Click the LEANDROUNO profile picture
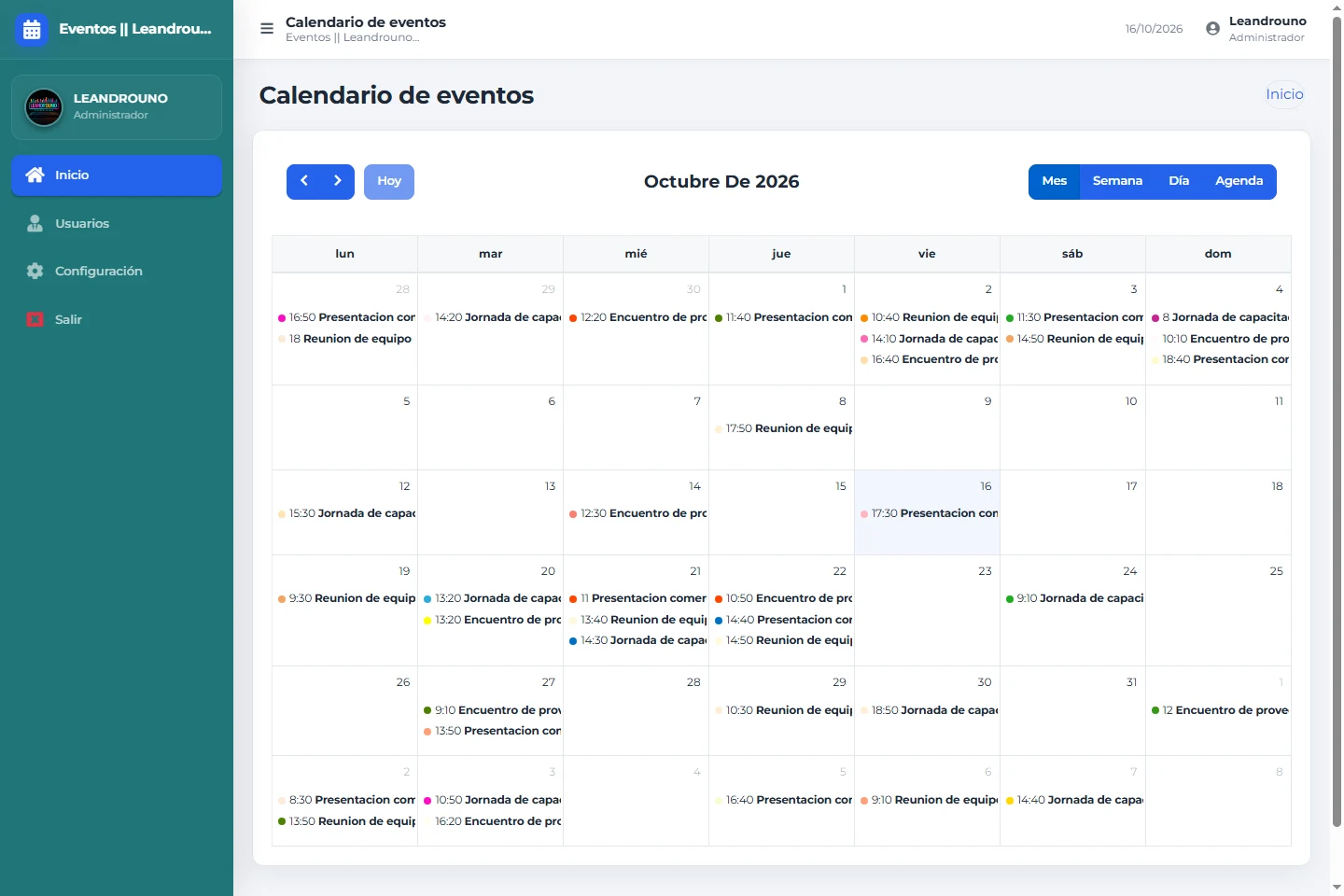This screenshot has height=896, width=1344. (x=44, y=107)
